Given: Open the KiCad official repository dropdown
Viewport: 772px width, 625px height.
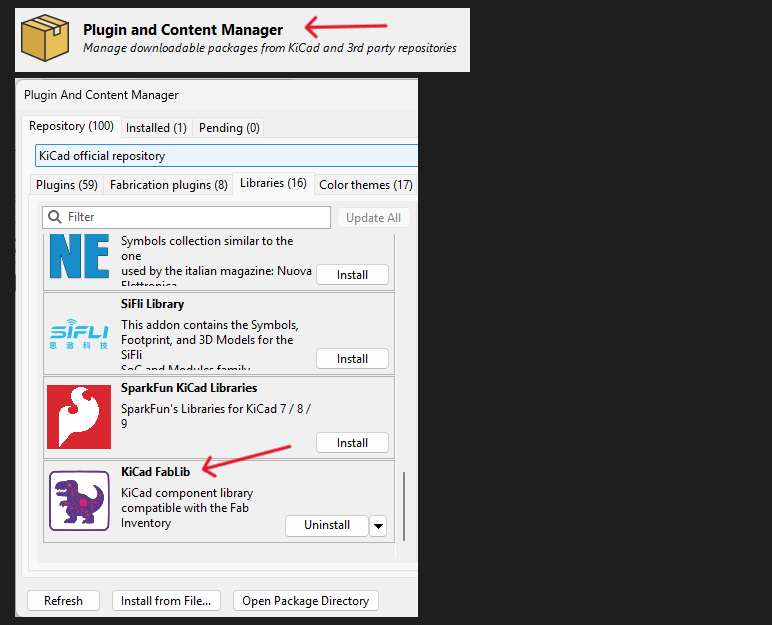Looking at the screenshot, I should point(226,156).
